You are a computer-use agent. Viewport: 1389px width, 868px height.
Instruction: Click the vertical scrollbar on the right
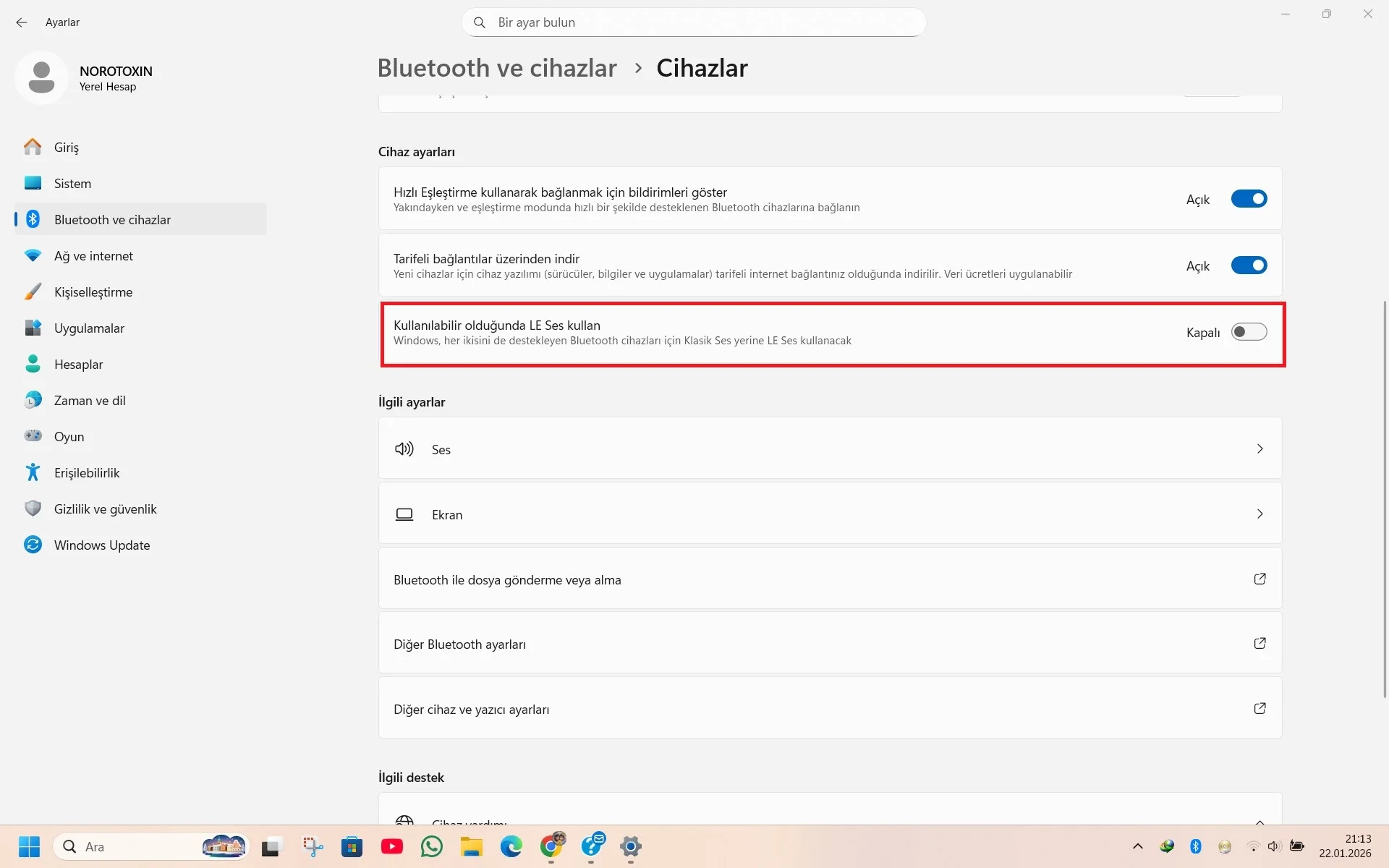coord(1385,499)
